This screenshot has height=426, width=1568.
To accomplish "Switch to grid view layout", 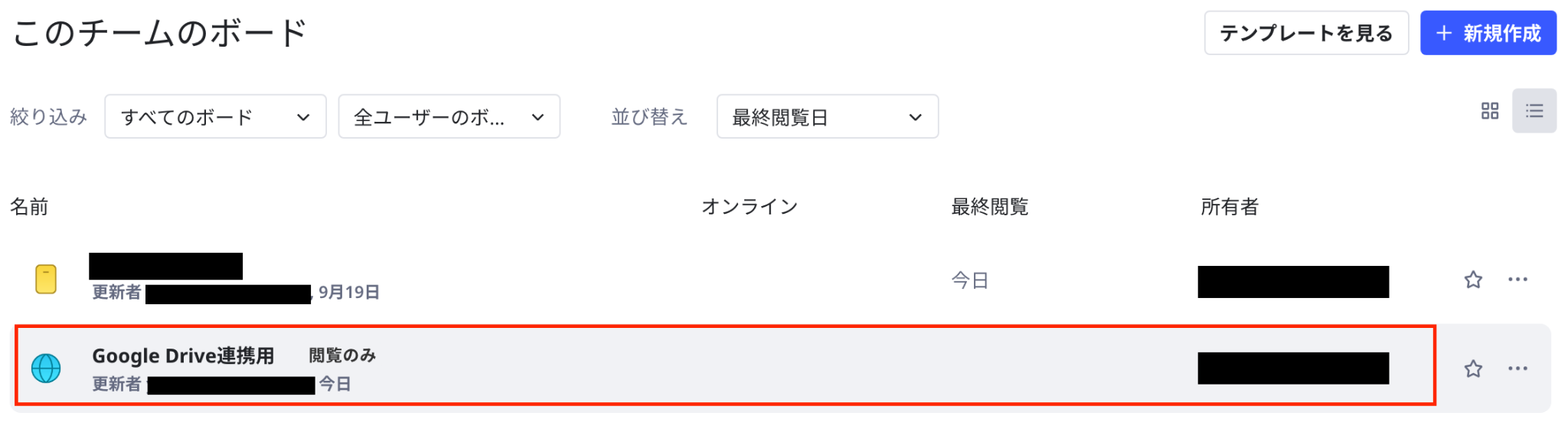I will pyautogui.click(x=1489, y=111).
